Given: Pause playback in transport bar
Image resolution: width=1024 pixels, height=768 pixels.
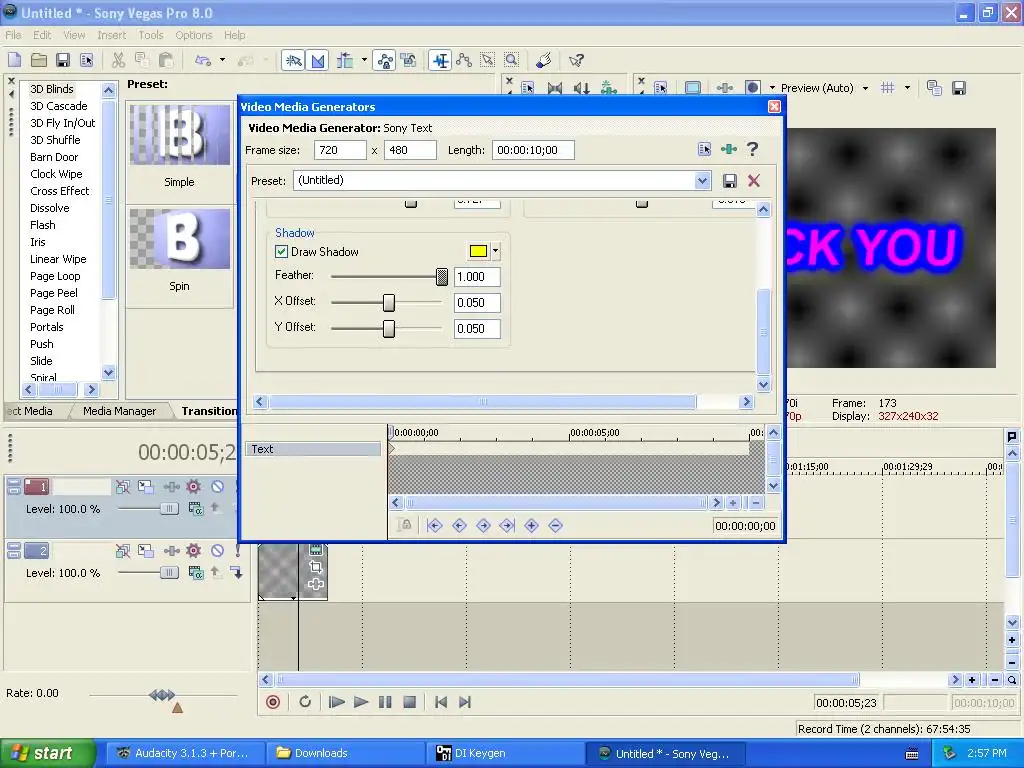Looking at the screenshot, I should coord(385,702).
